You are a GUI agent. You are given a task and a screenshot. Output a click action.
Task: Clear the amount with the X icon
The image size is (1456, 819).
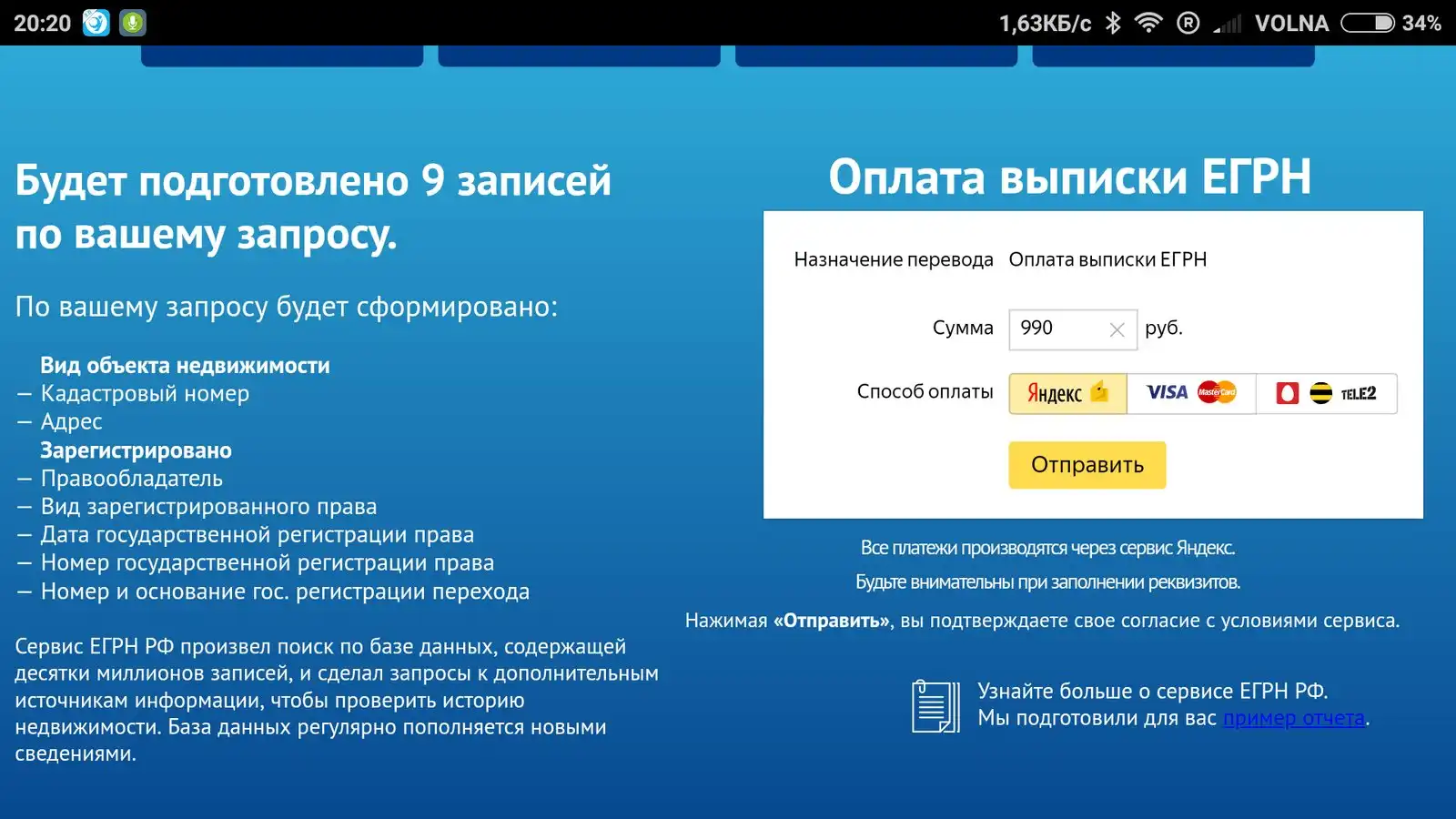pyautogui.click(x=1117, y=329)
